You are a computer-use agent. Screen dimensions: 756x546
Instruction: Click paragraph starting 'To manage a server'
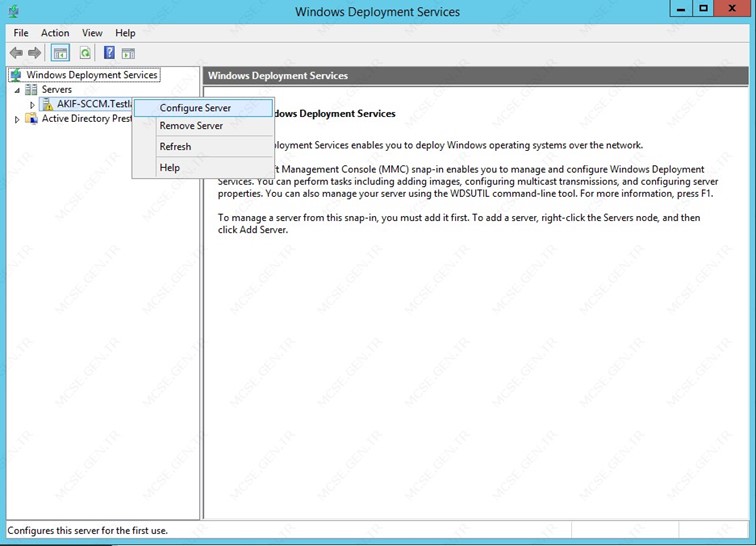point(459,224)
